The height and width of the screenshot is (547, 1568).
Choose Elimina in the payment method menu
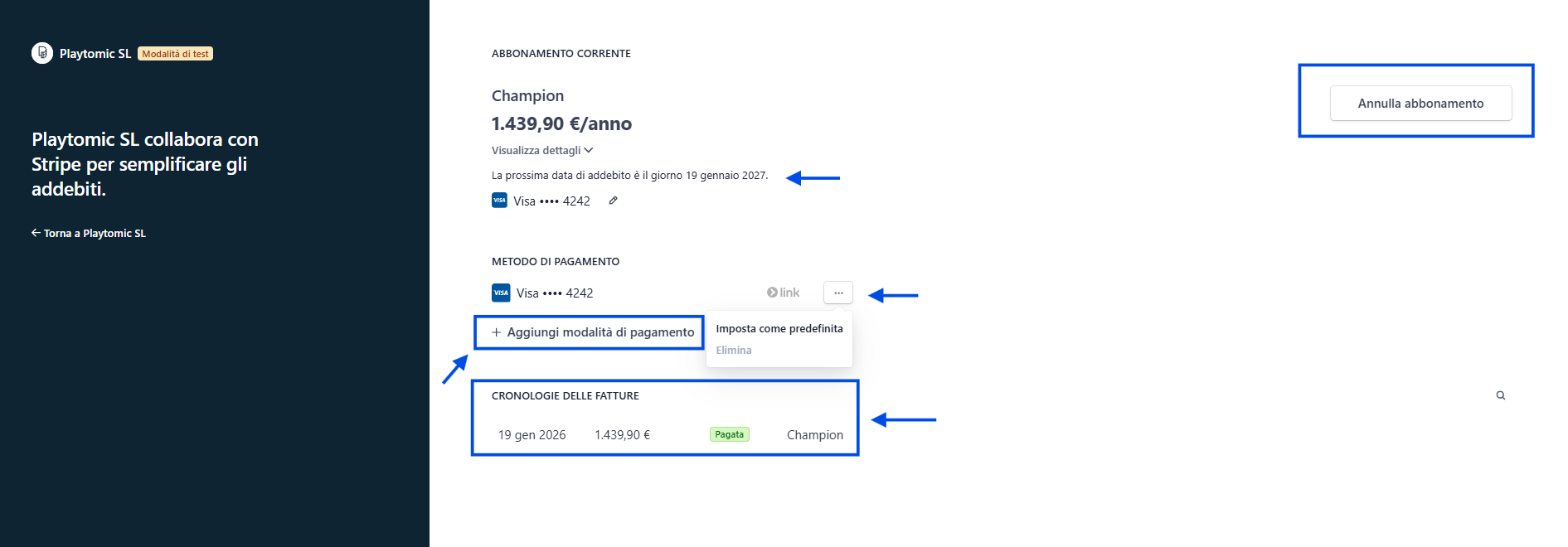click(734, 351)
